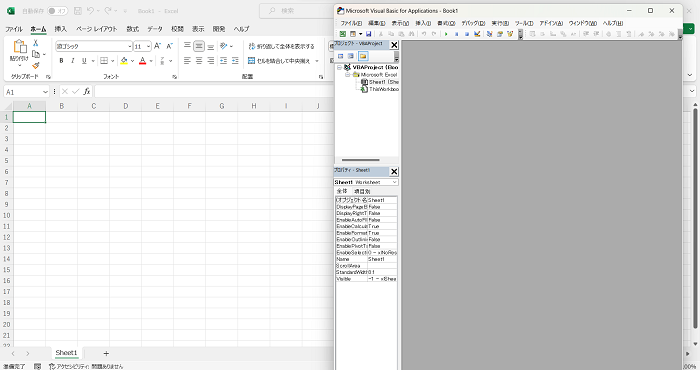Open the Paste dropdown arrow

coord(19,65)
